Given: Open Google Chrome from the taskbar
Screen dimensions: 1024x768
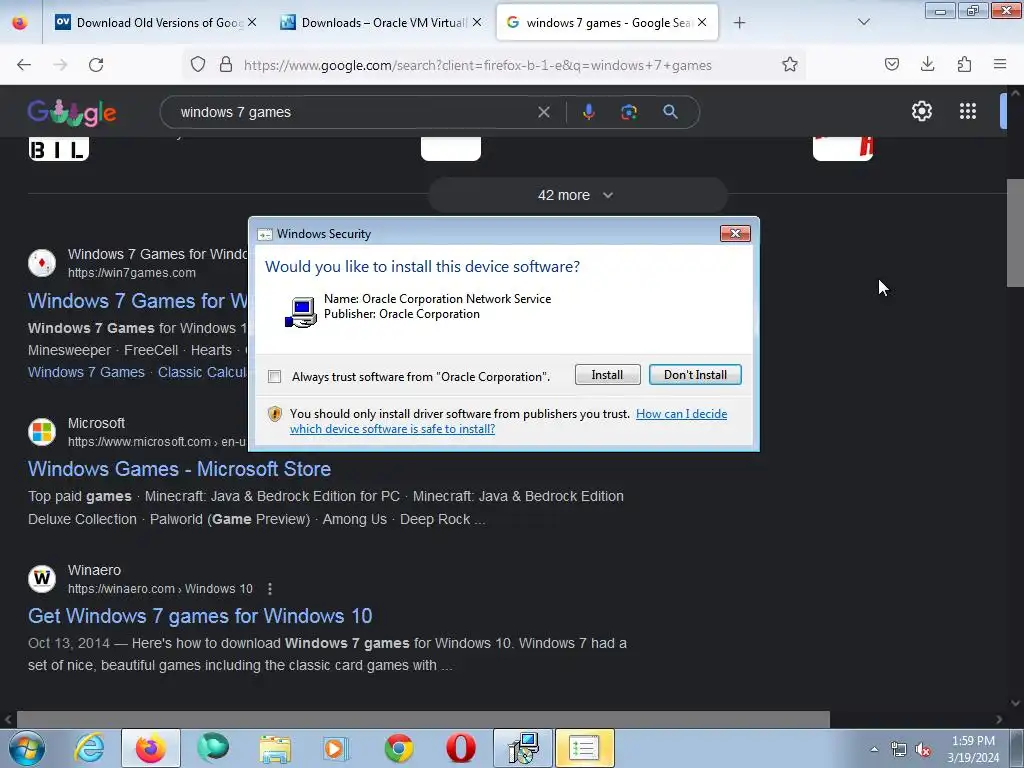Looking at the screenshot, I should click(398, 748).
